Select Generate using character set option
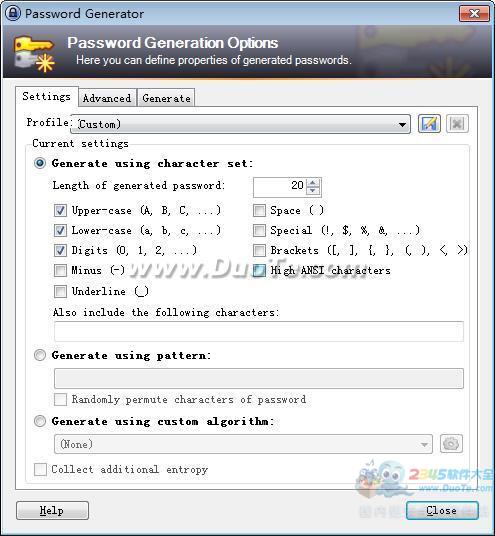The image size is (495, 536). 40,163
